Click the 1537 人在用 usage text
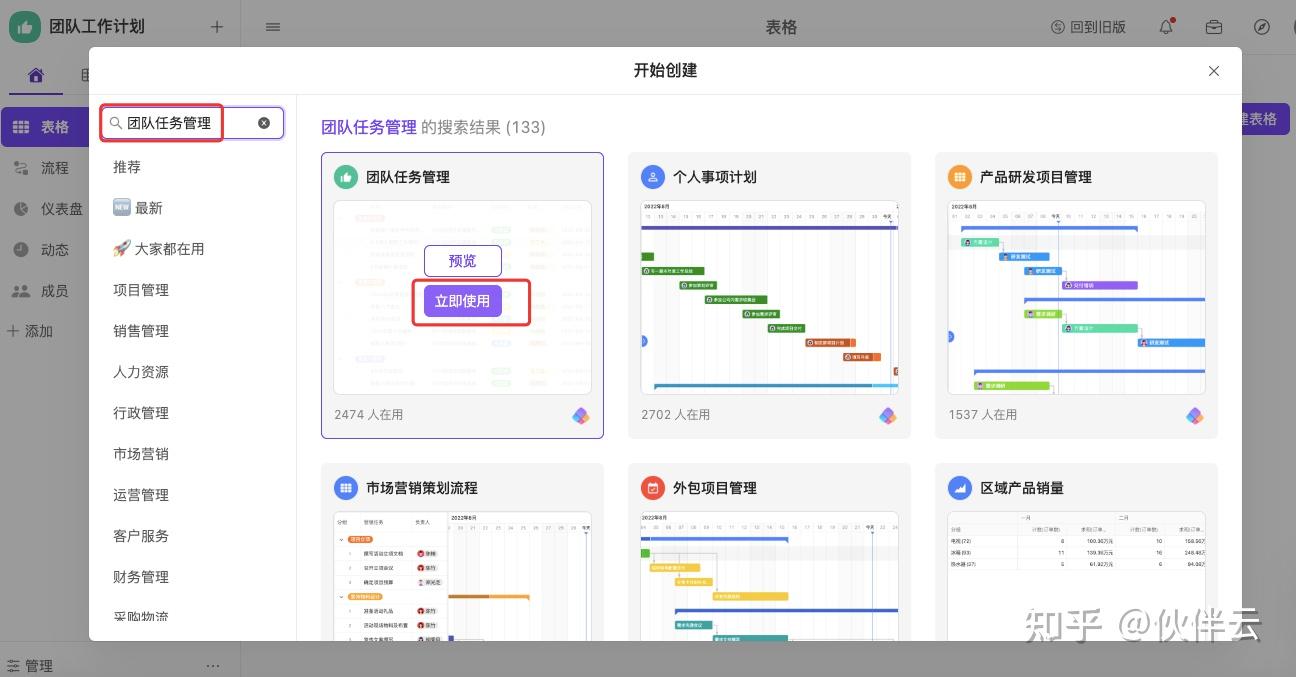 point(983,414)
